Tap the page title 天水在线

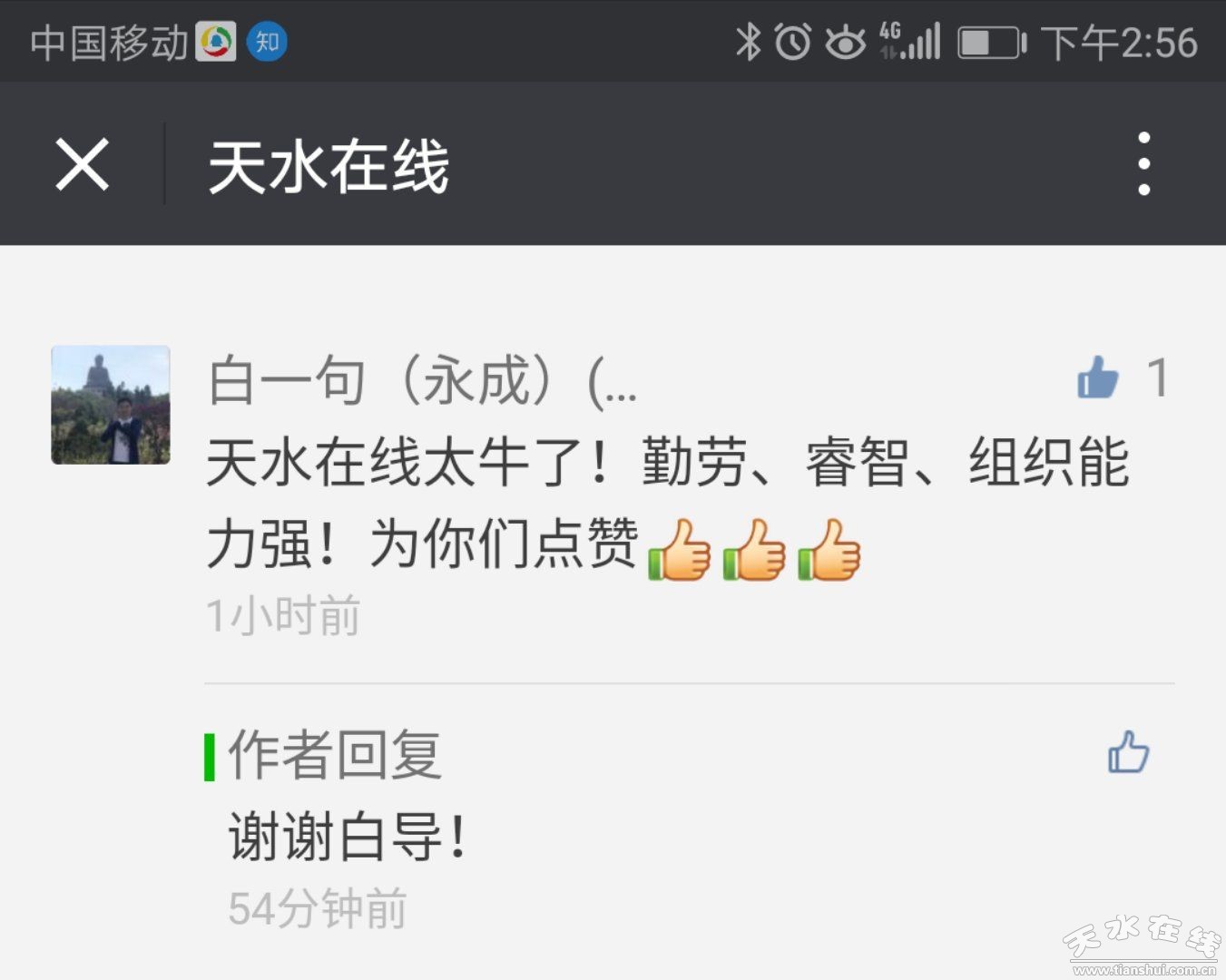pyautogui.click(x=329, y=166)
